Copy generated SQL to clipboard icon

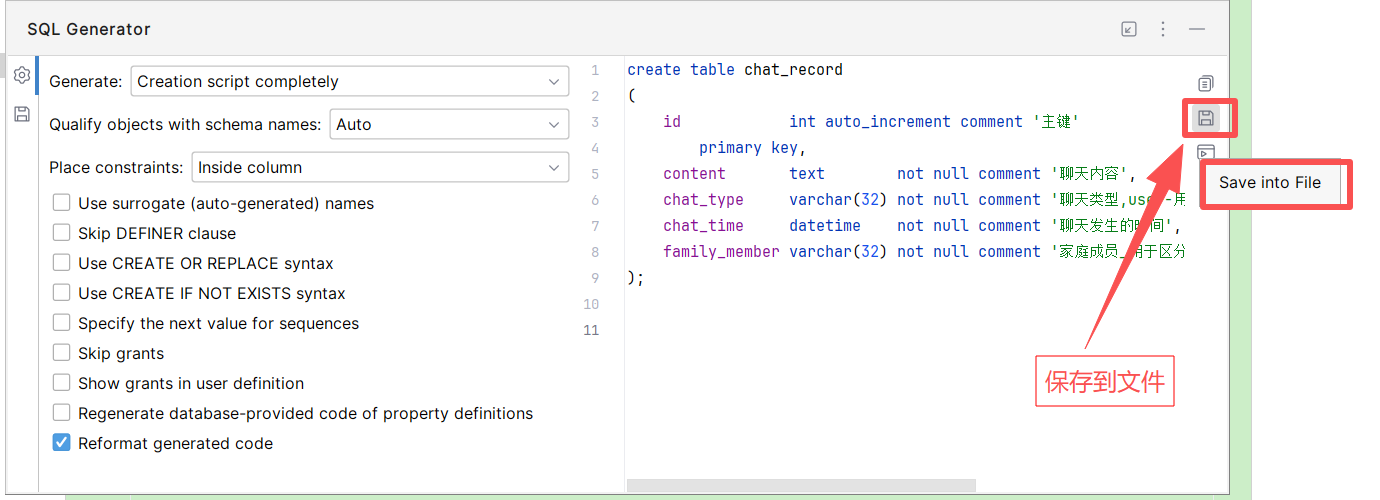click(x=1206, y=83)
